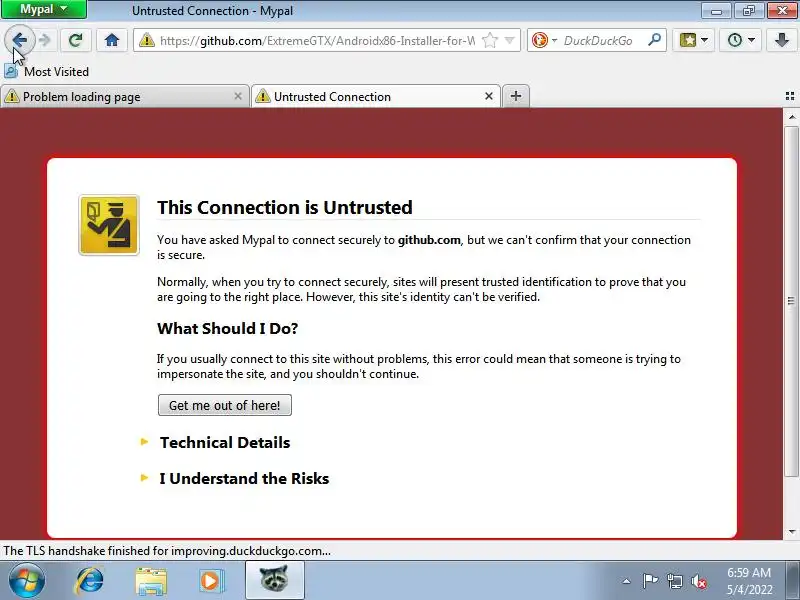800x600 pixels.
Task: Close the Problem loading page tab
Action: point(238,96)
